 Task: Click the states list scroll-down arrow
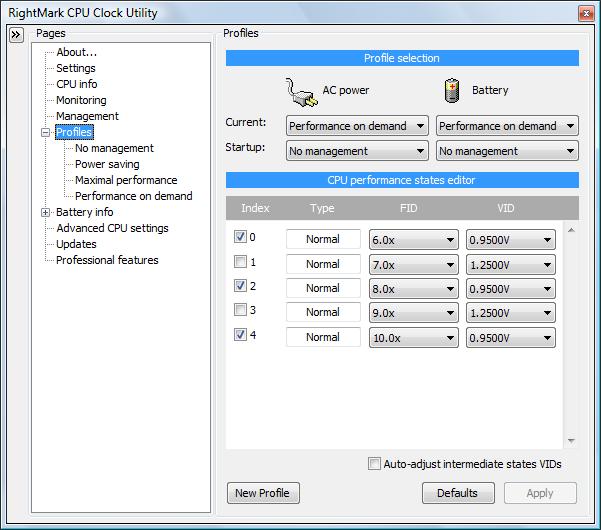tap(571, 441)
